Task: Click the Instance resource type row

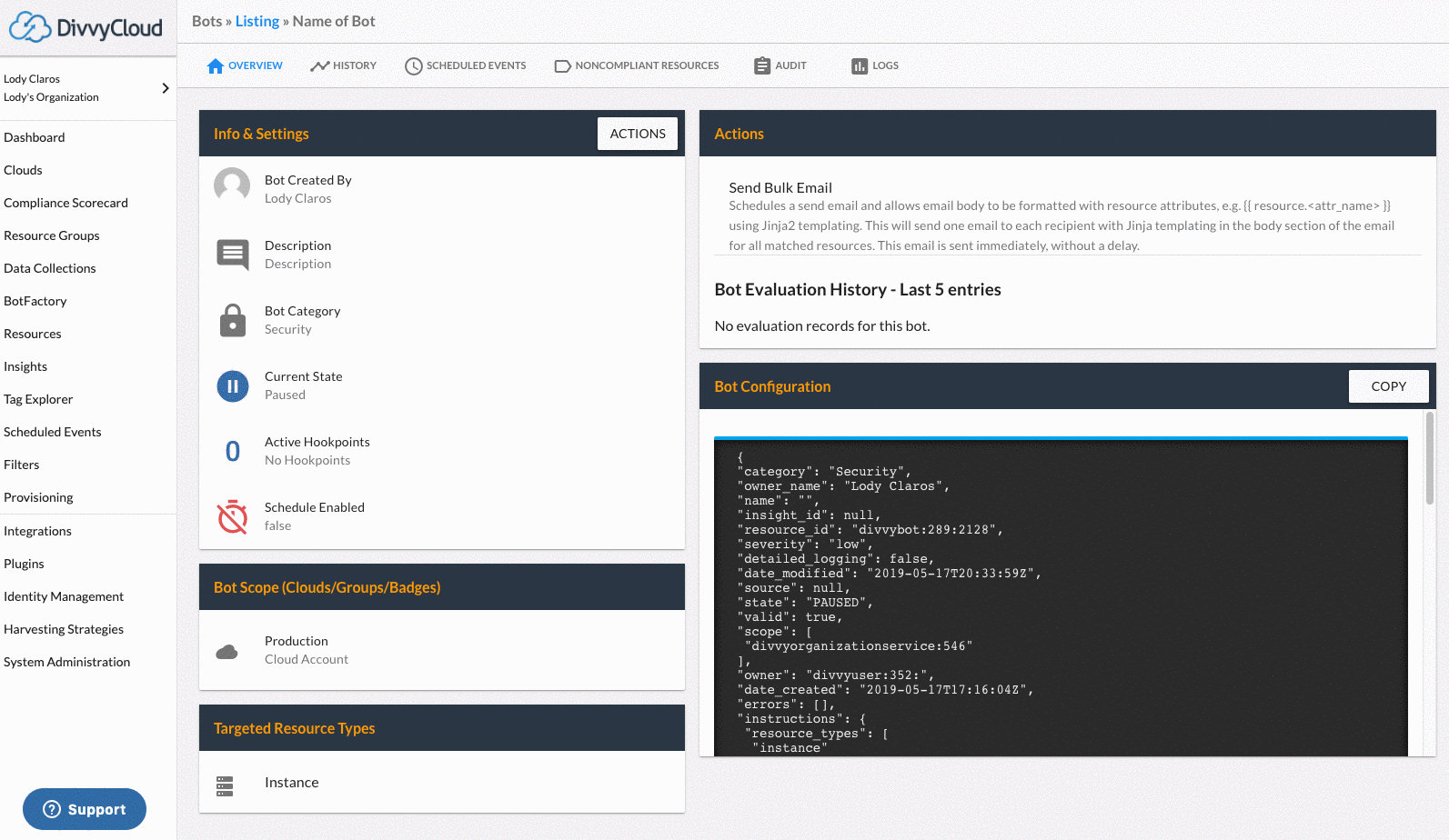Action: pos(442,782)
